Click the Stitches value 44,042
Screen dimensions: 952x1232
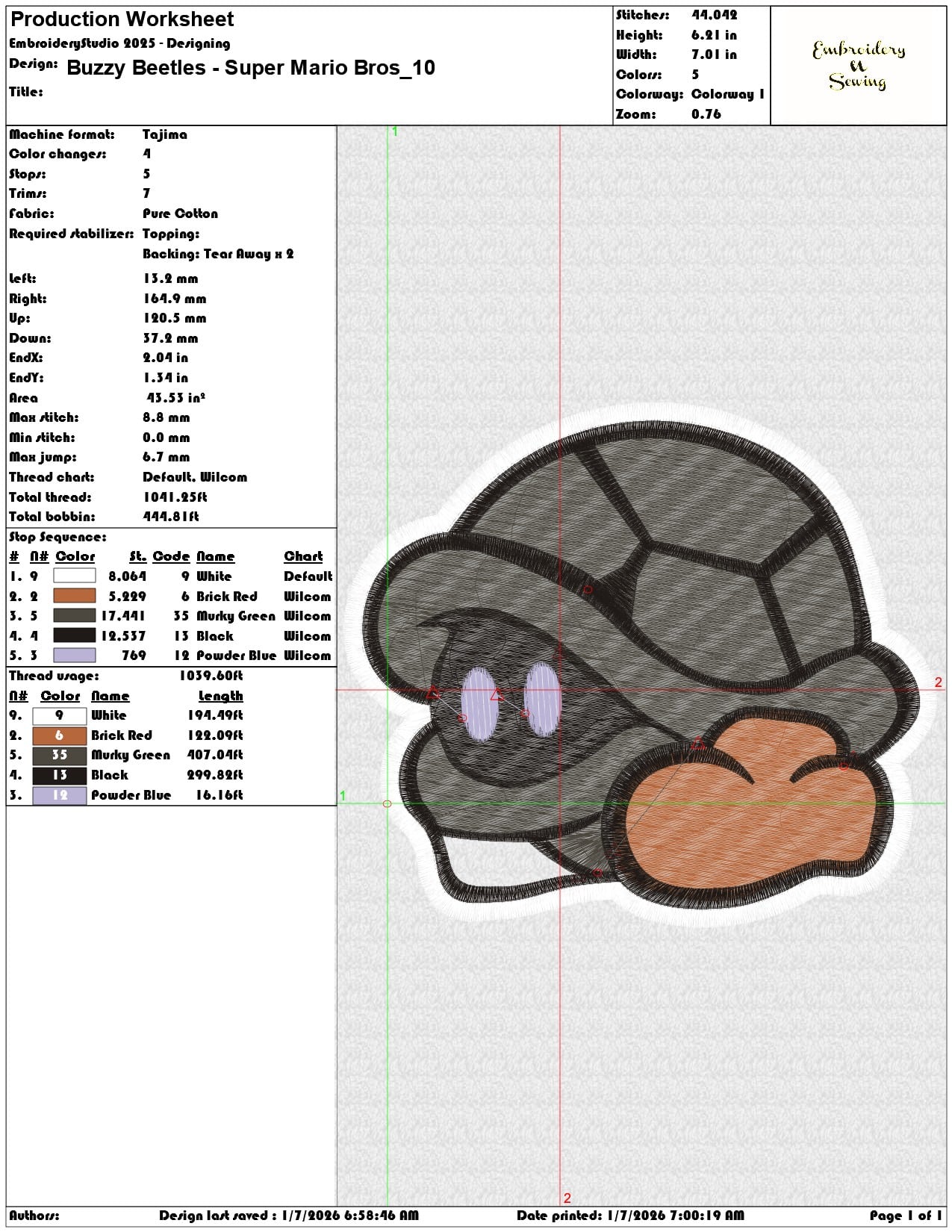714,15
